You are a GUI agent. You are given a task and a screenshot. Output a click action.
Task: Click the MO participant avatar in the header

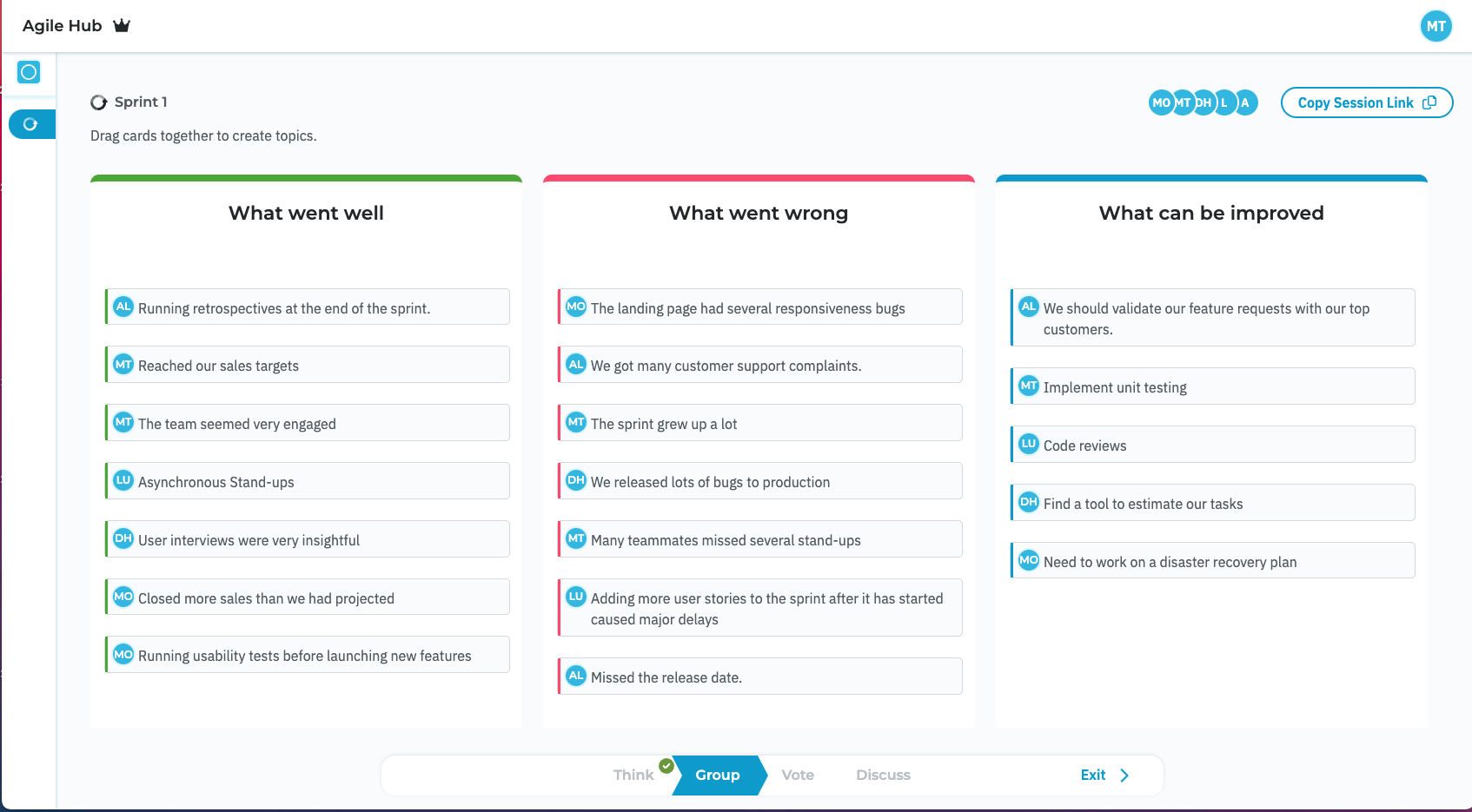pyautogui.click(x=1161, y=102)
